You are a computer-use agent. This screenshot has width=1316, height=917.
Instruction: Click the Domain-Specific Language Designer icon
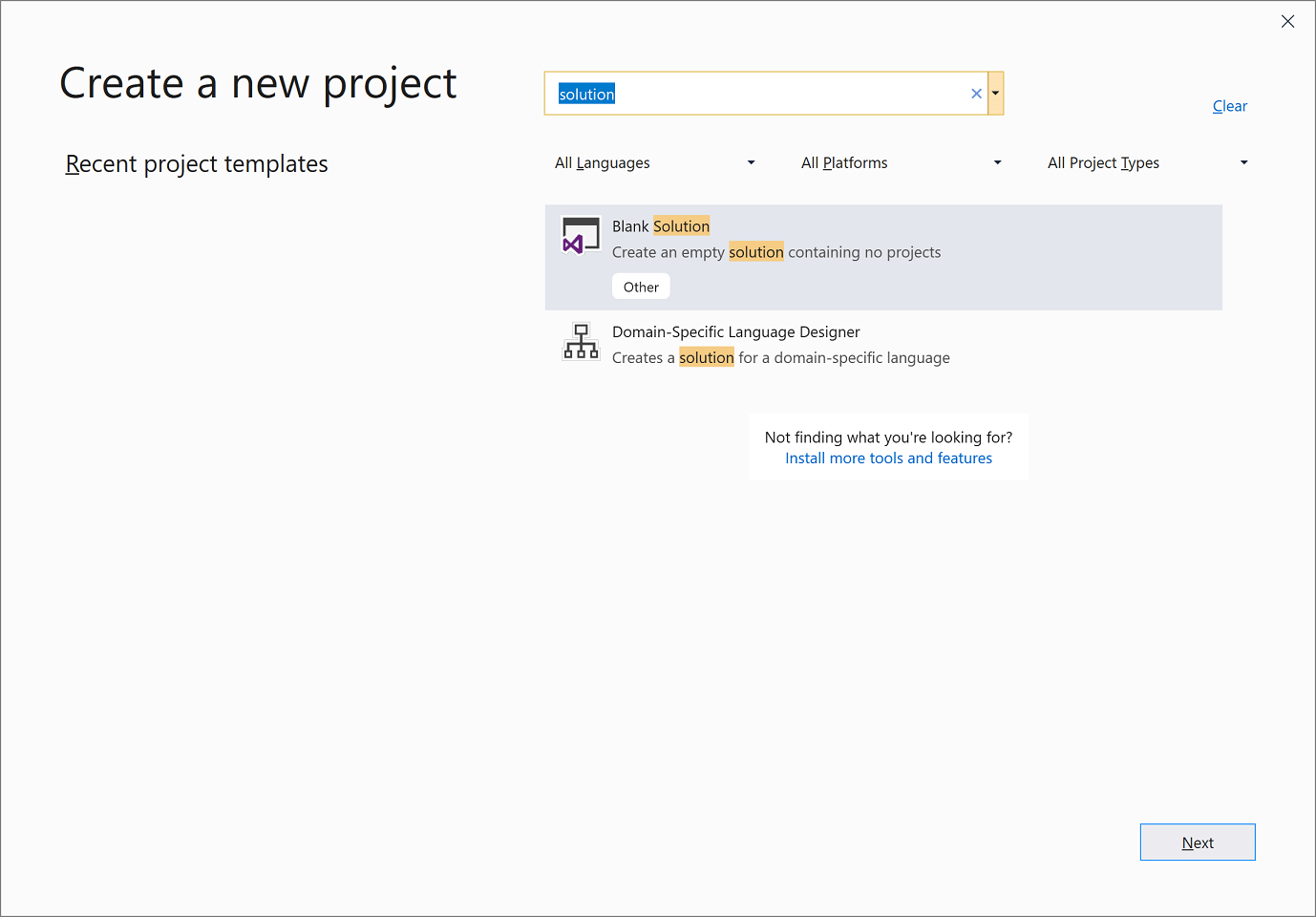point(581,341)
